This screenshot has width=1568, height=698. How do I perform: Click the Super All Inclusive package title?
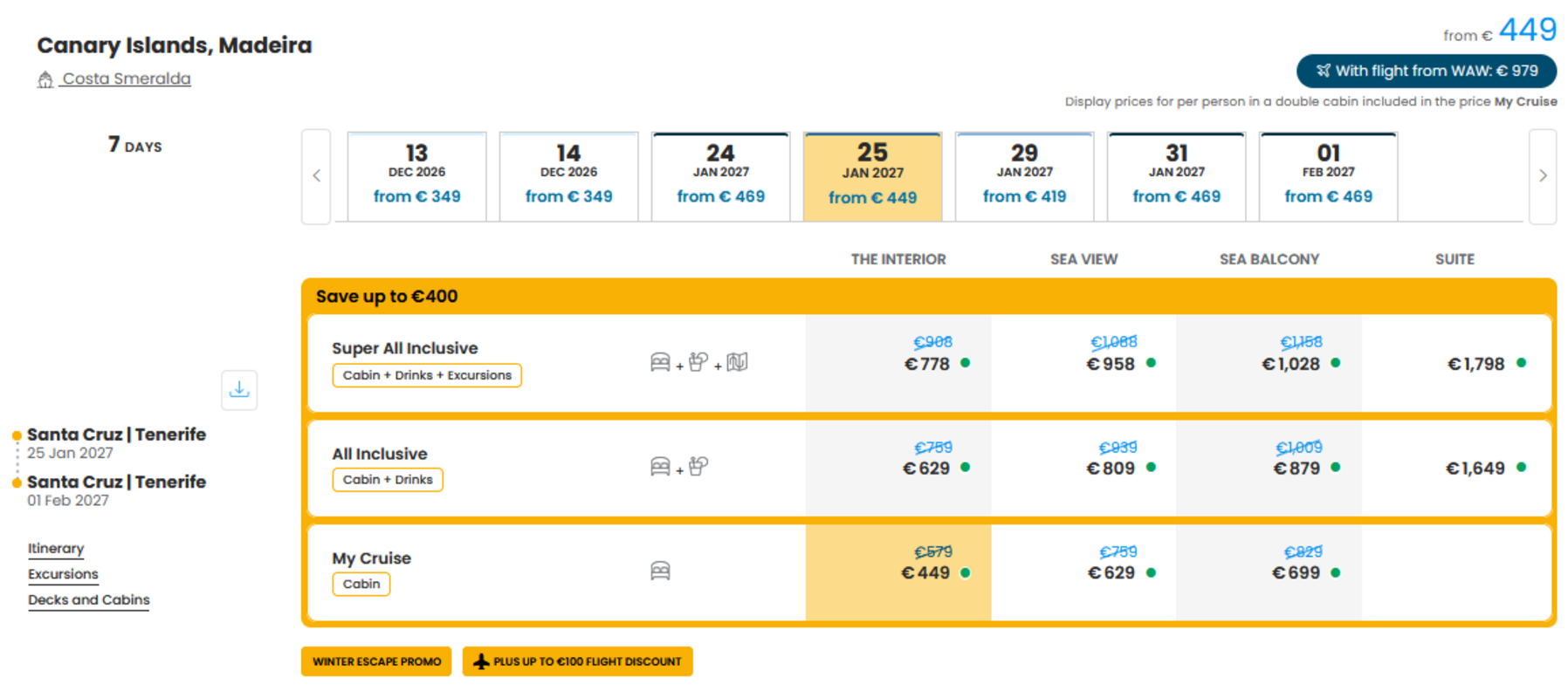tap(405, 348)
